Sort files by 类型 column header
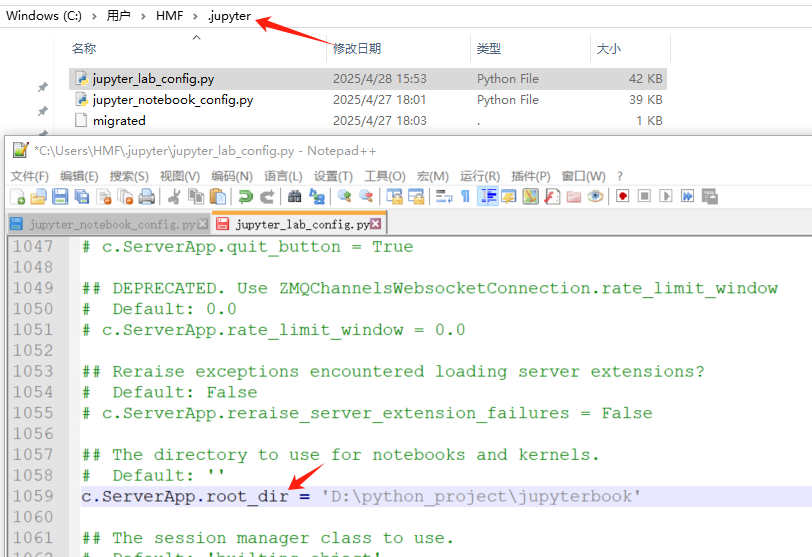The height and width of the screenshot is (557, 812). [x=488, y=49]
